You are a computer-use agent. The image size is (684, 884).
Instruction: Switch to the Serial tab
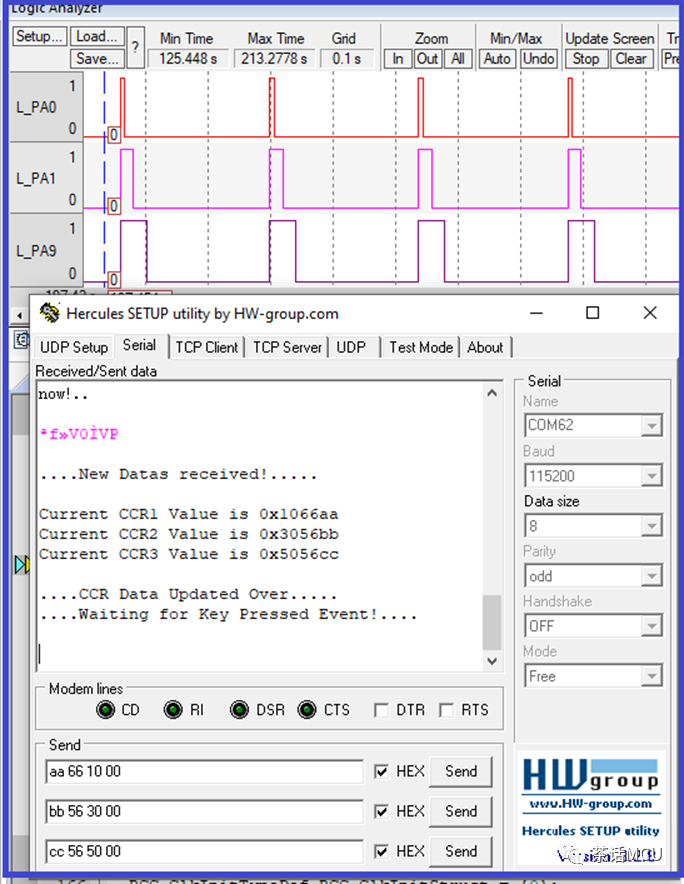[x=140, y=345]
